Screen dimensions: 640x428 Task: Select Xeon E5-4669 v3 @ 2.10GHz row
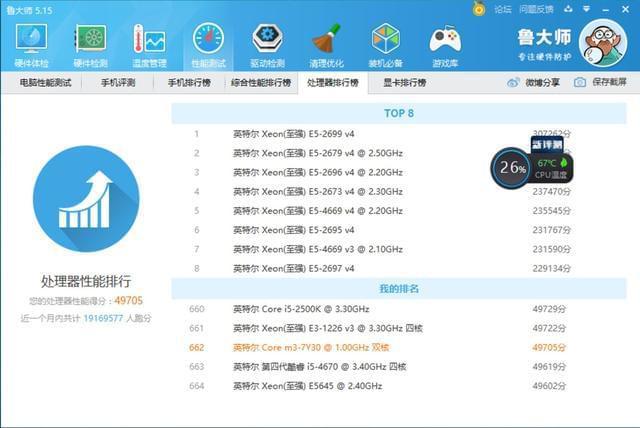399,249
